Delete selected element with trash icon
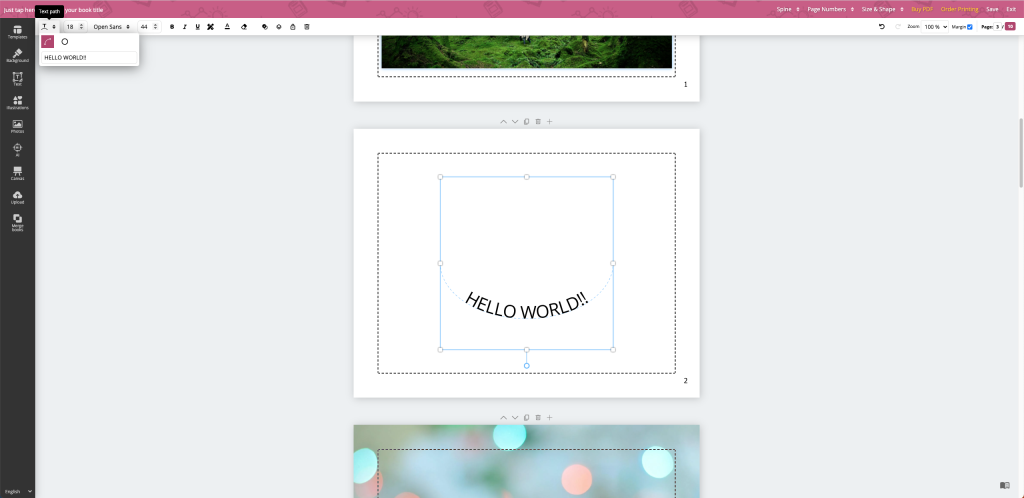The height and width of the screenshot is (498, 1024). pyautogui.click(x=307, y=27)
